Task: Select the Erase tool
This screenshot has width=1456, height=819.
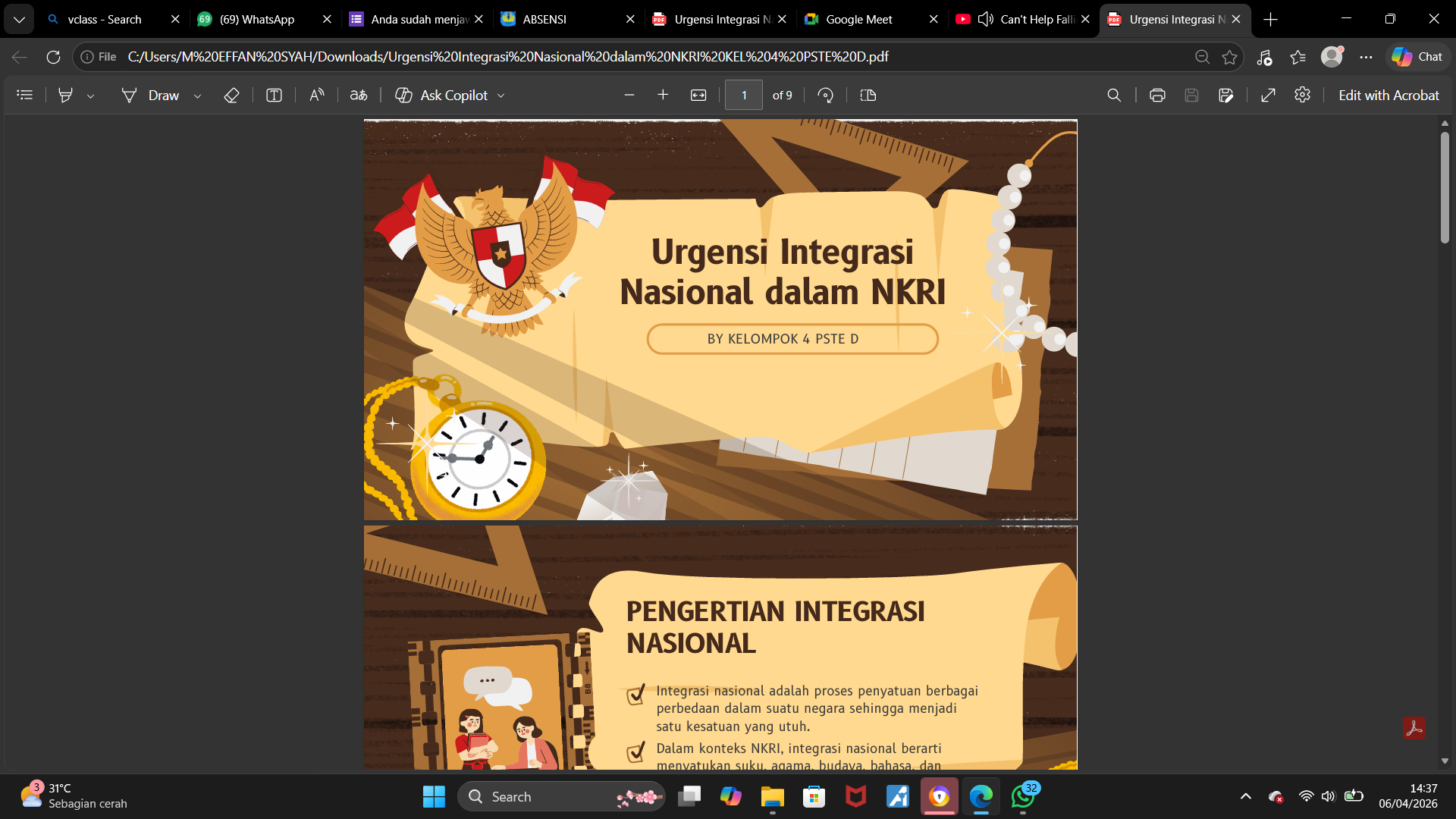Action: [x=232, y=95]
